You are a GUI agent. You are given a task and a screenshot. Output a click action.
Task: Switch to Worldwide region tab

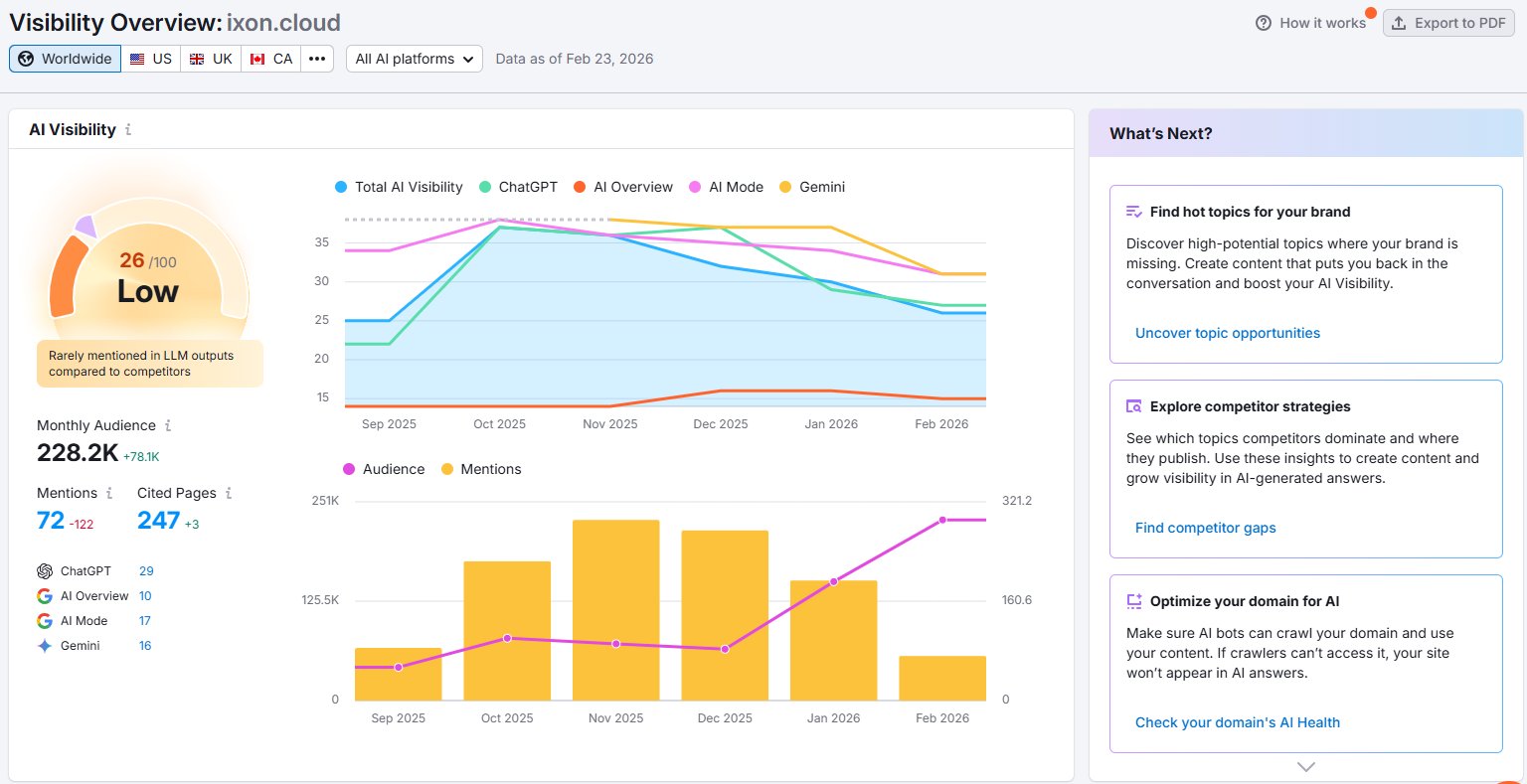66,59
